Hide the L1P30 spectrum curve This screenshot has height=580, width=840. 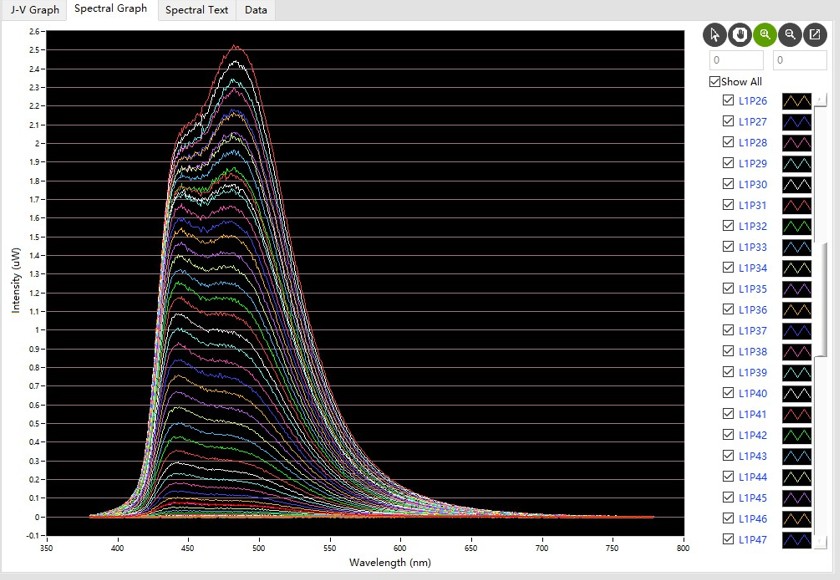728,184
